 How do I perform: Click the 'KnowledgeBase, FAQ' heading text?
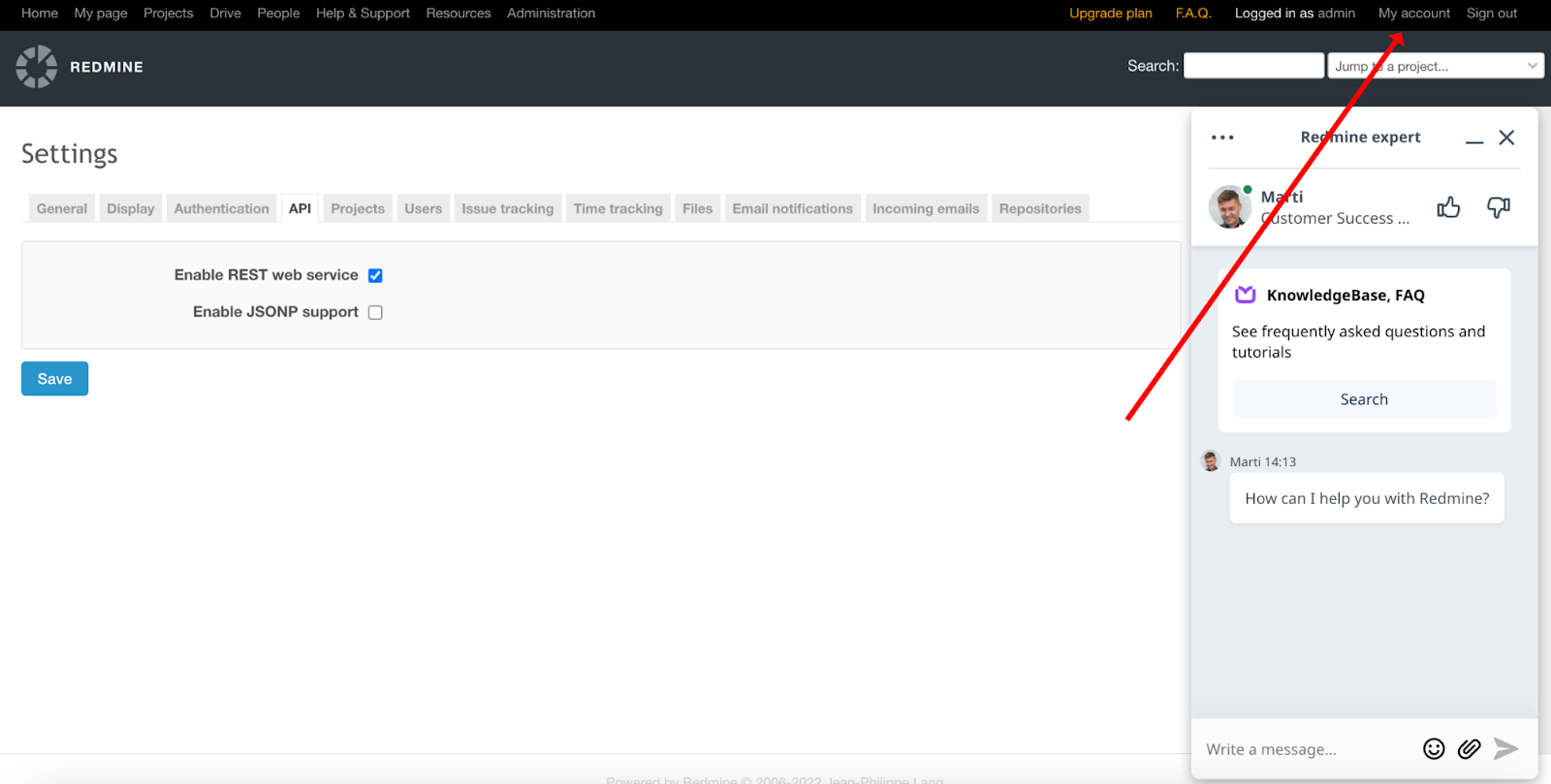1345,296
